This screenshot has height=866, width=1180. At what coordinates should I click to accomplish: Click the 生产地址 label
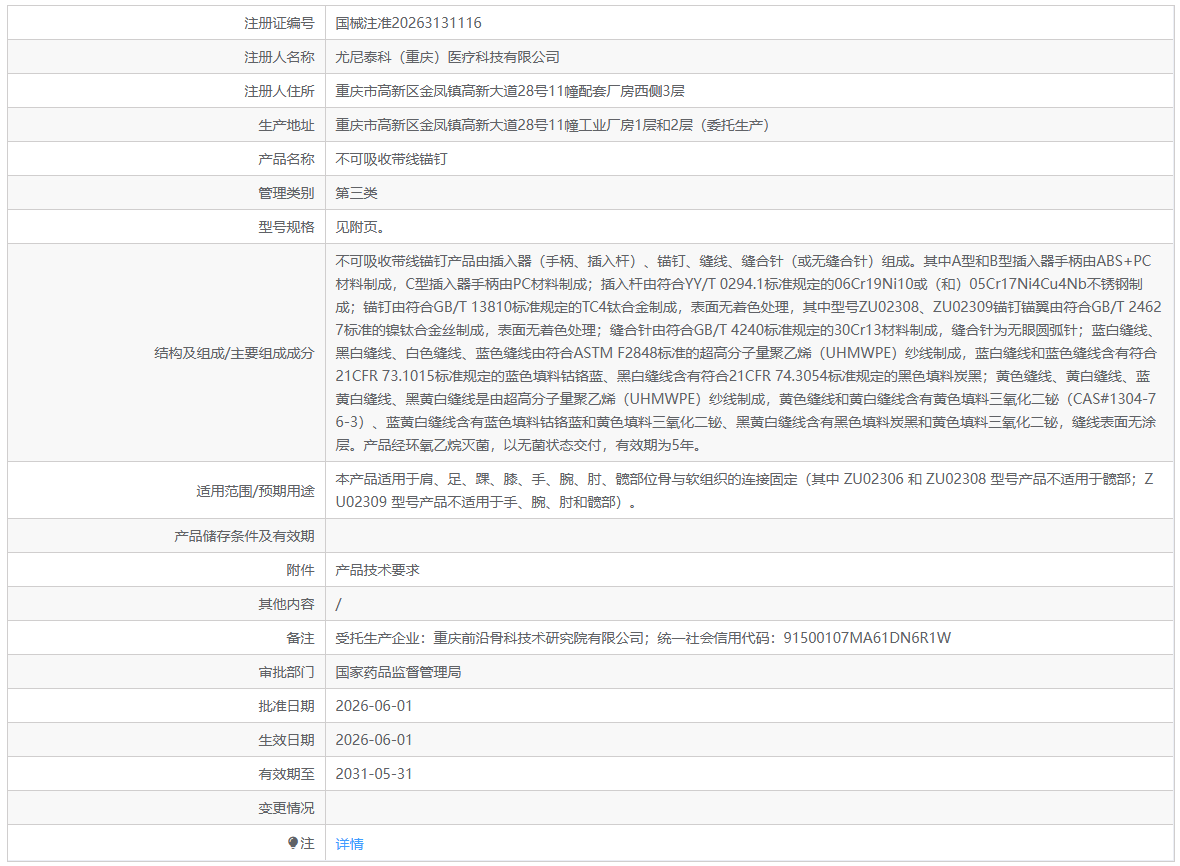tap(286, 125)
